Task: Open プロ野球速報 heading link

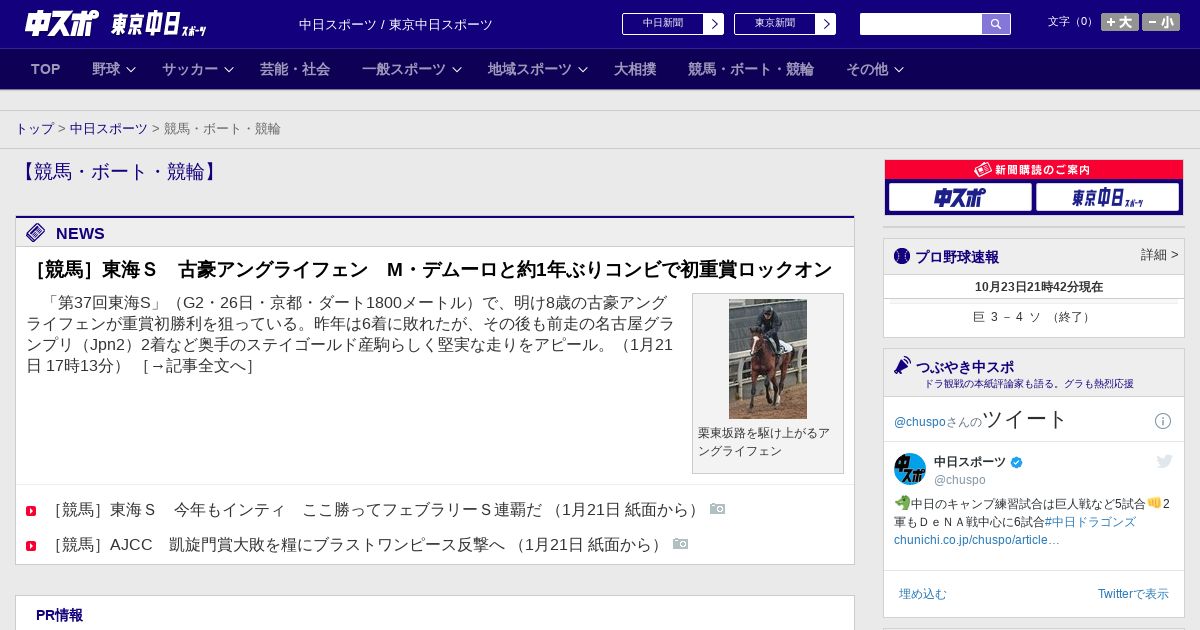Action: [957, 257]
